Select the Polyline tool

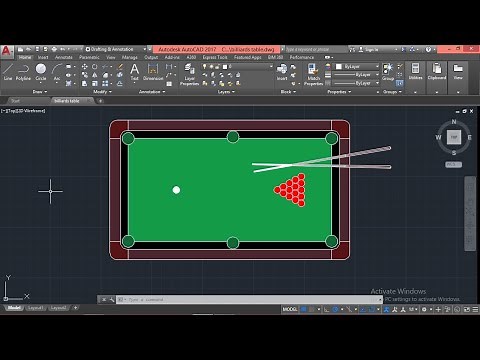[x=23, y=72]
